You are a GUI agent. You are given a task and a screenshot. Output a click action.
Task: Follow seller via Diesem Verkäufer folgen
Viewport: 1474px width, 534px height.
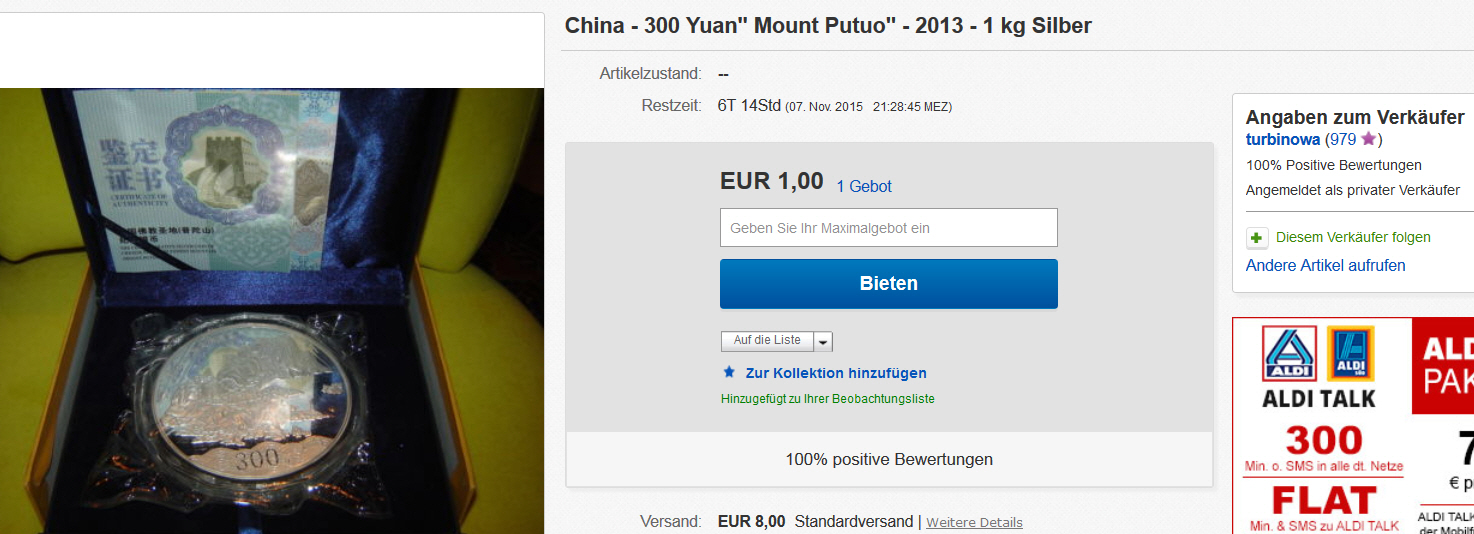1353,238
